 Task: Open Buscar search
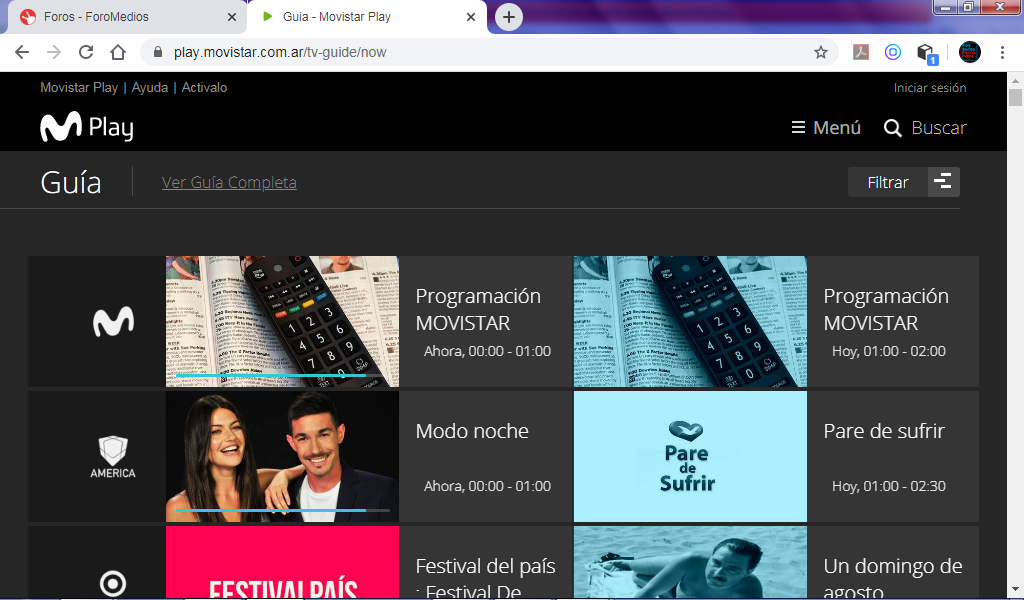(925, 127)
